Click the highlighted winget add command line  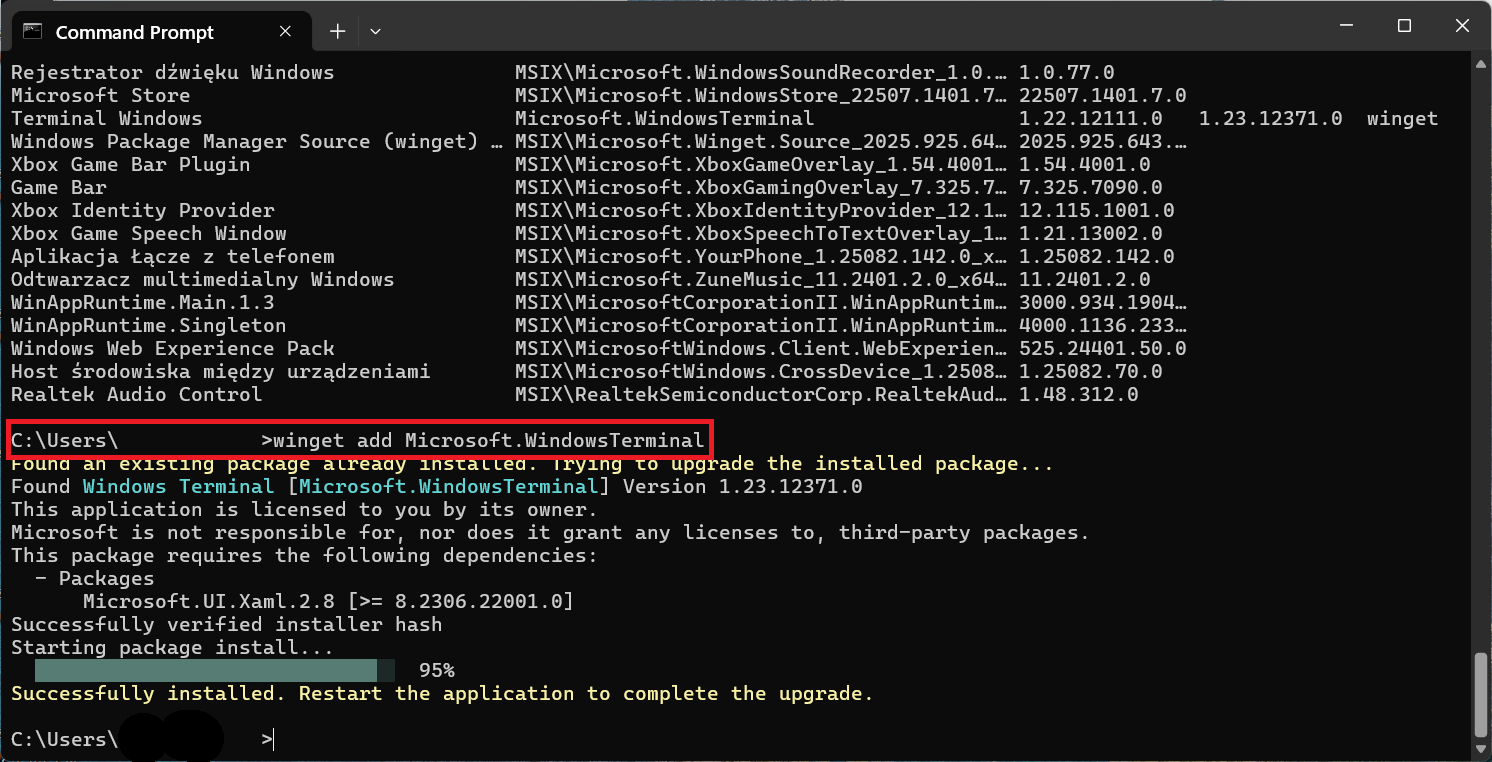pos(360,440)
